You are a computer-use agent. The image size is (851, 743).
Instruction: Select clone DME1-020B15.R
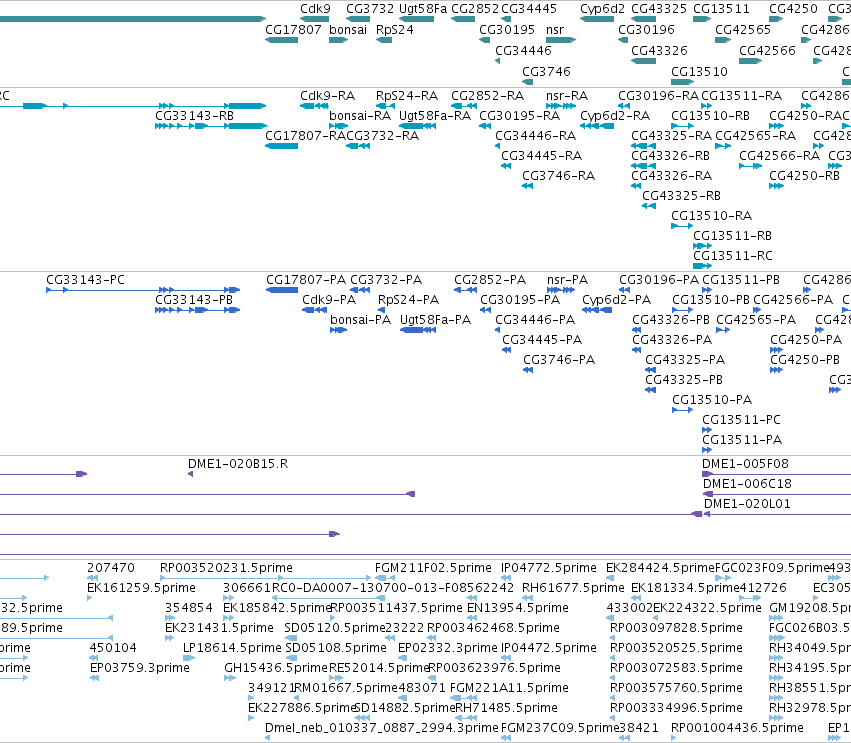click(x=238, y=464)
